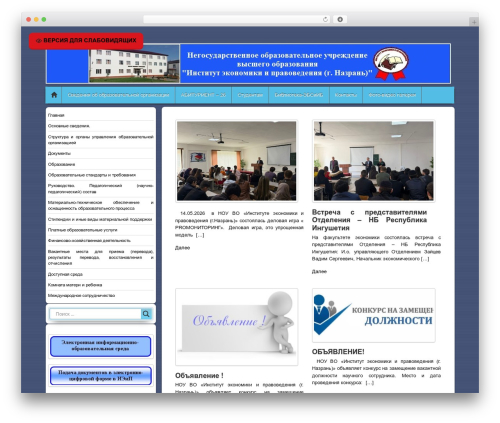
Task: Open 'Основные сведения' sidebar link
Action: [x=69, y=126]
